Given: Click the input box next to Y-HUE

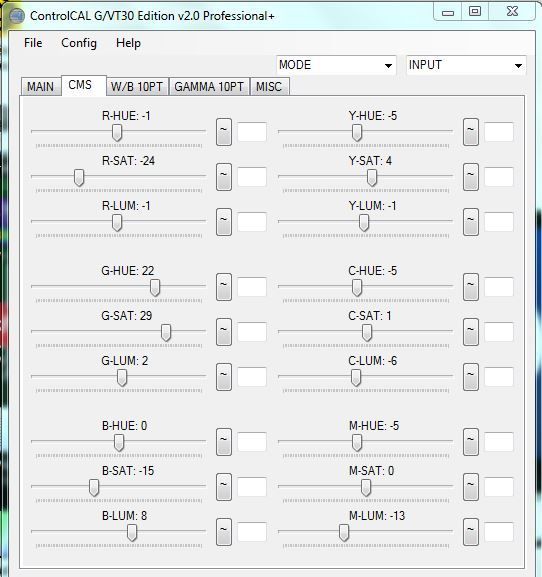Looking at the screenshot, I should tap(499, 132).
